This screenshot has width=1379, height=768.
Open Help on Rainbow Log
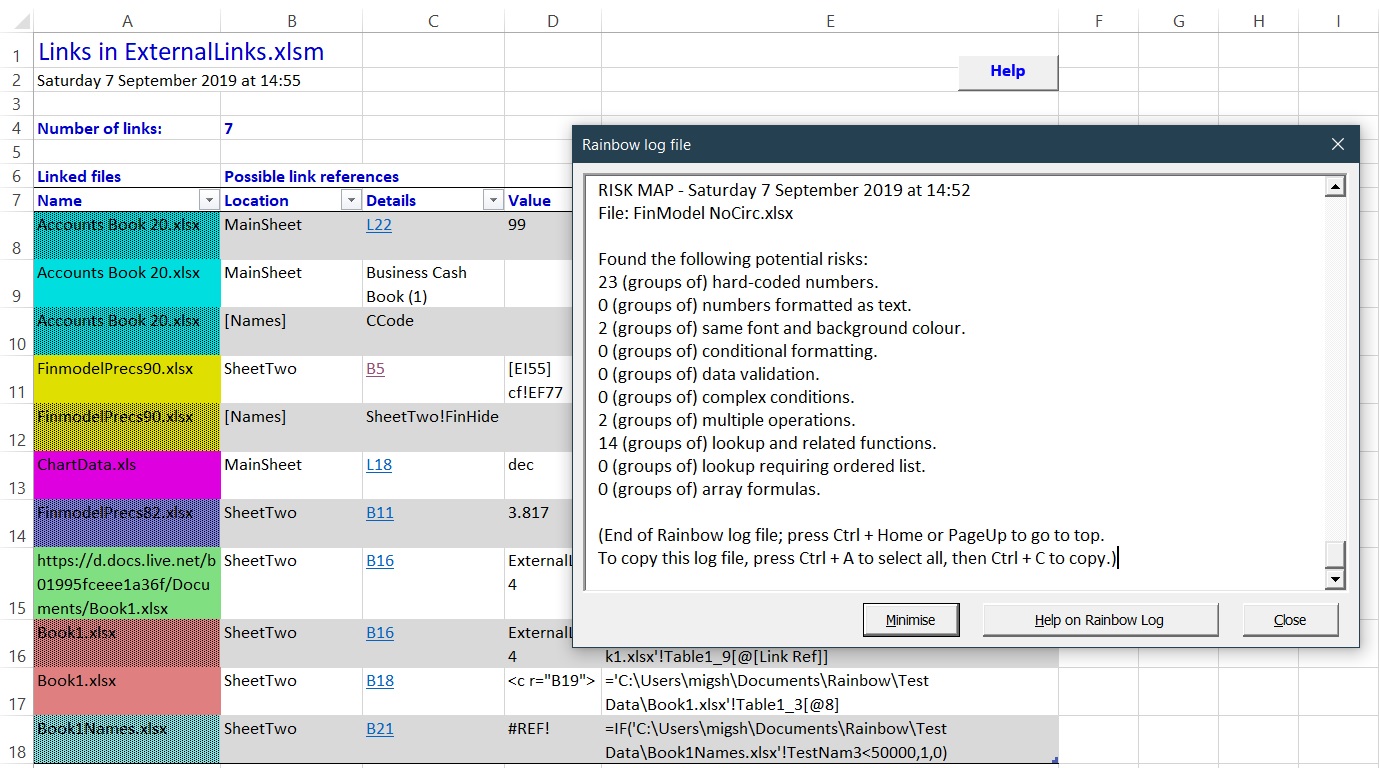(x=1099, y=620)
